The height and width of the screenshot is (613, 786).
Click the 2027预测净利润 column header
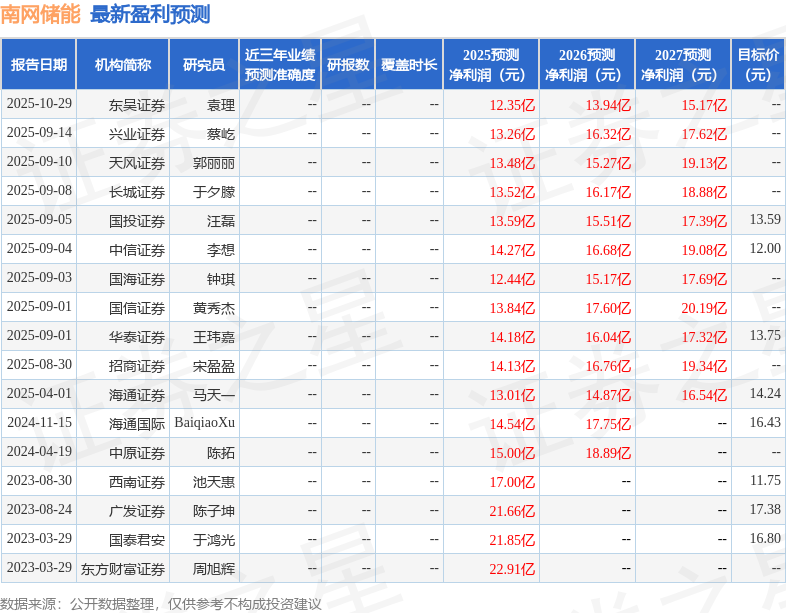(x=683, y=65)
